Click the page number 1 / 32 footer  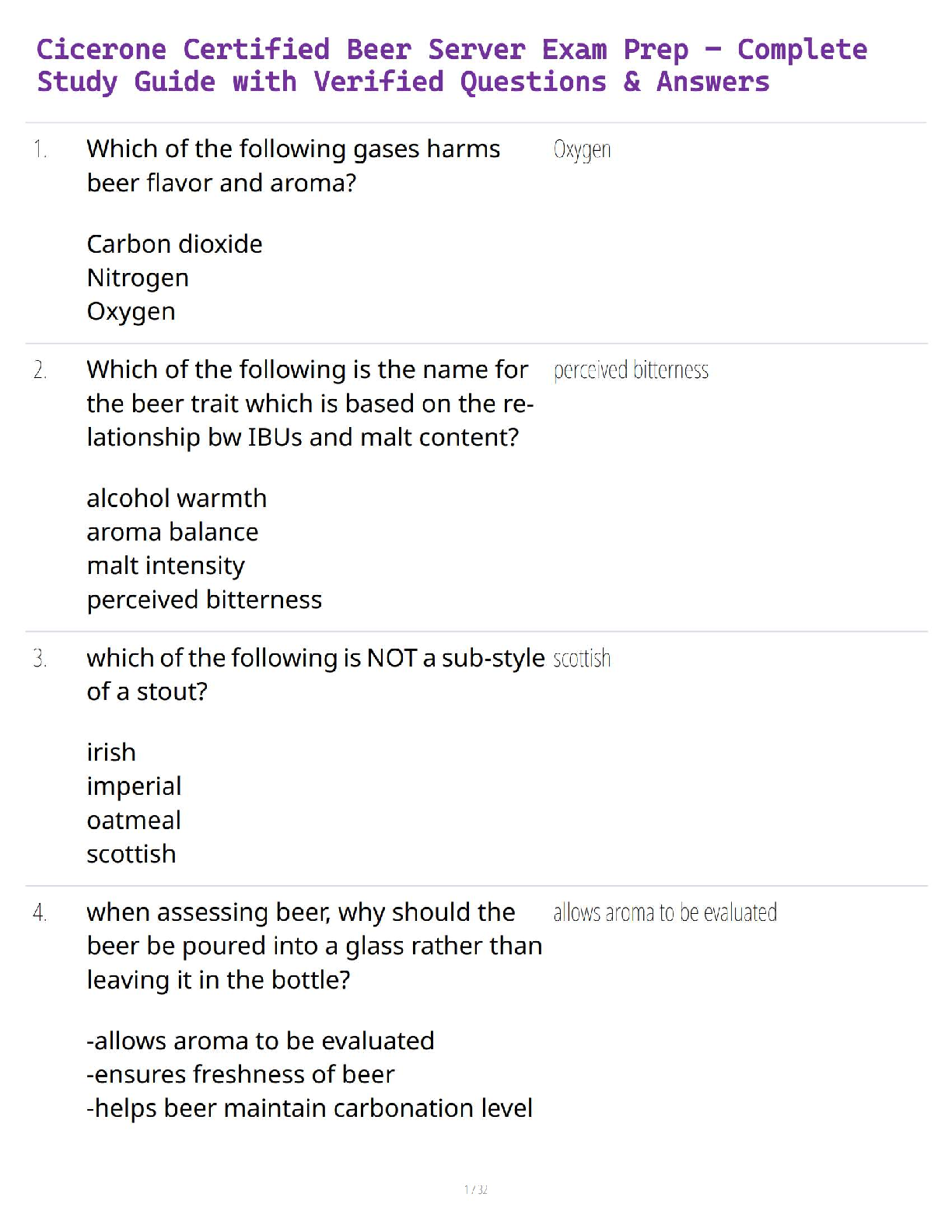(x=475, y=1189)
